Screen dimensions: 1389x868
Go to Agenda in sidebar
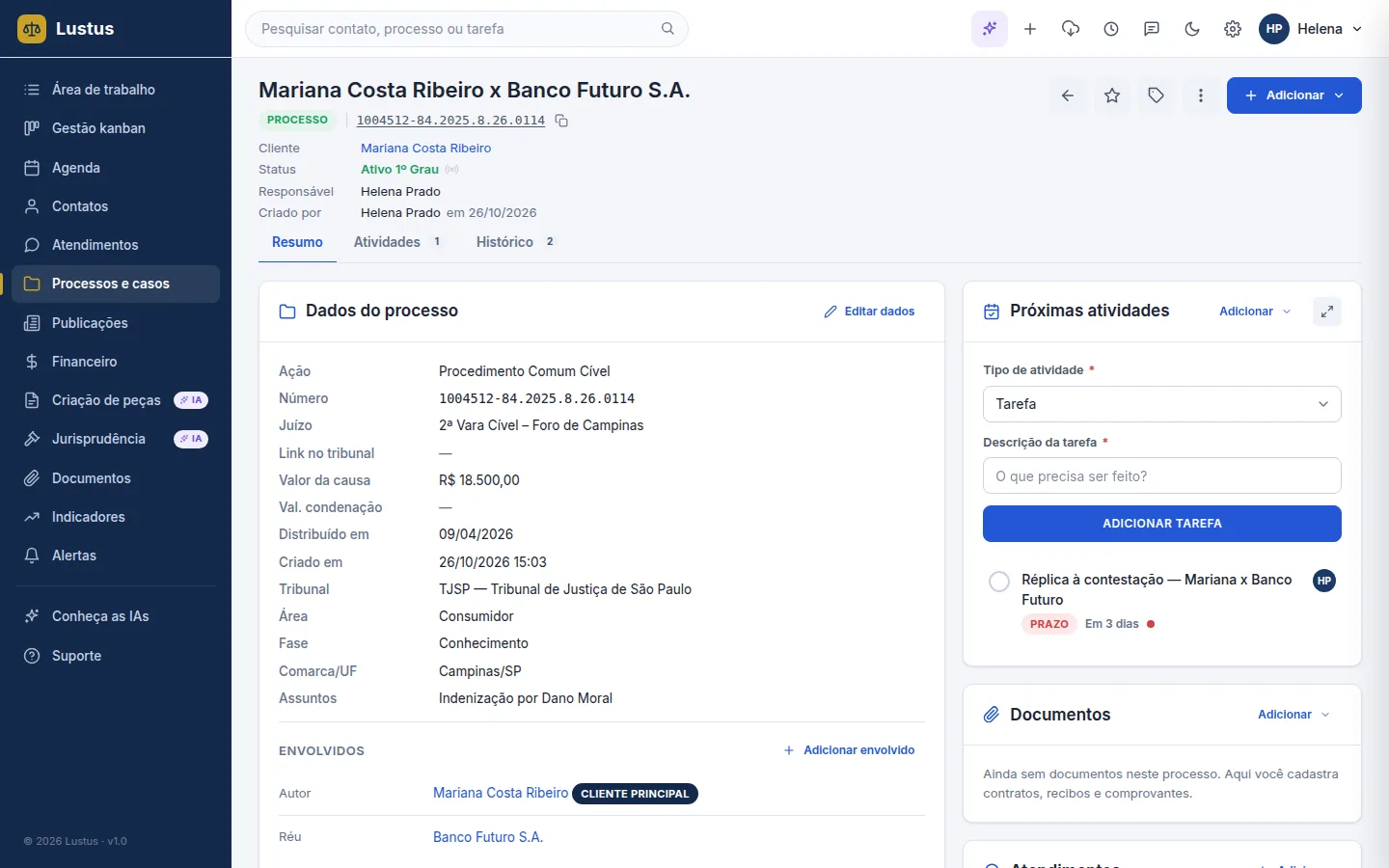(x=116, y=168)
